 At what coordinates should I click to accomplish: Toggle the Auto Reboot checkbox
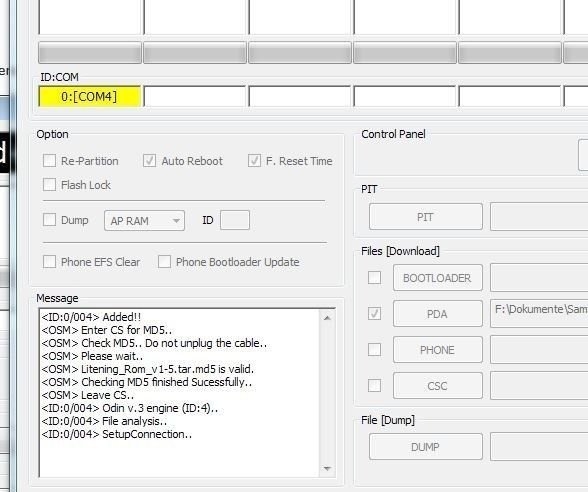(149, 161)
